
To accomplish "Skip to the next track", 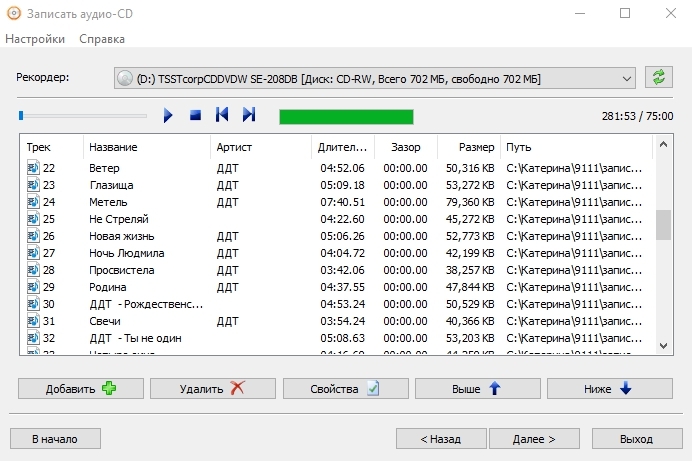I will point(249,115).
